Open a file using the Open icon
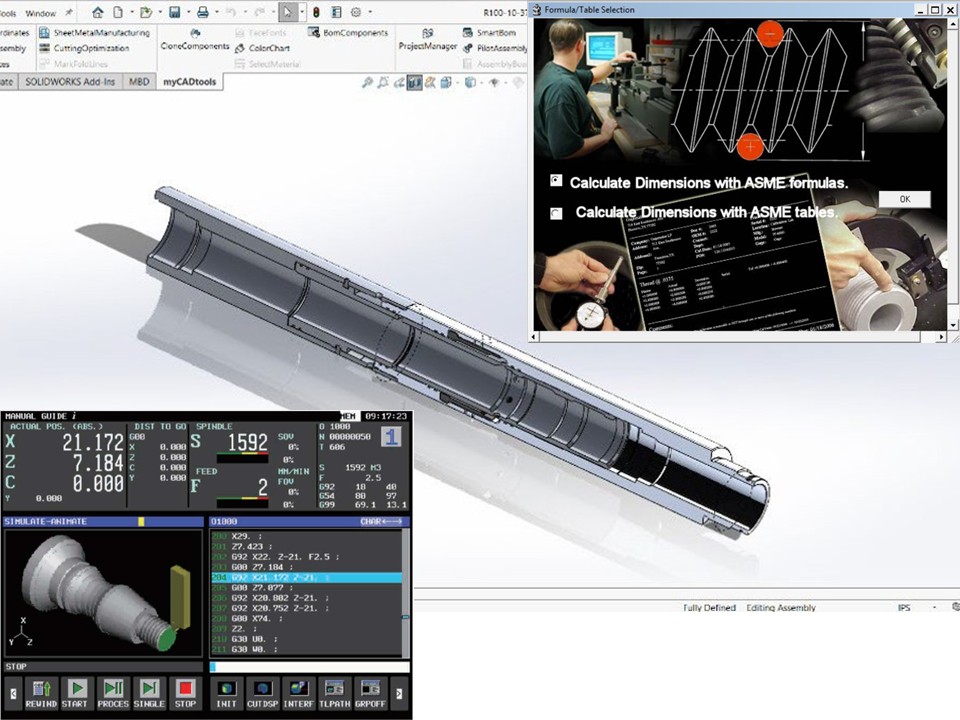The image size is (960, 720). (145, 12)
